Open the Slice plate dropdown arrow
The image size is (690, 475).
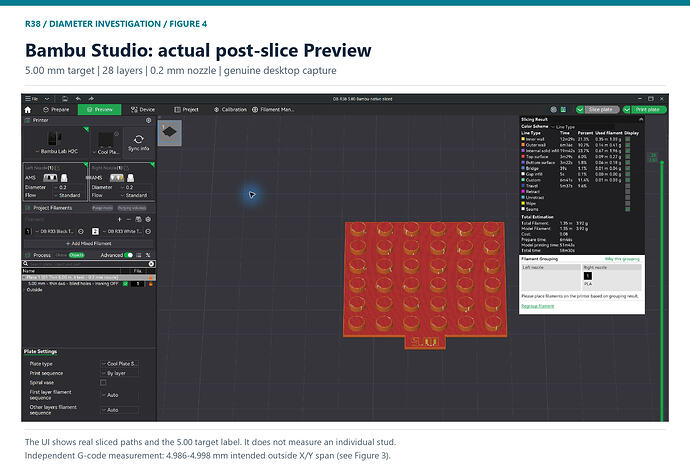click(580, 110)
